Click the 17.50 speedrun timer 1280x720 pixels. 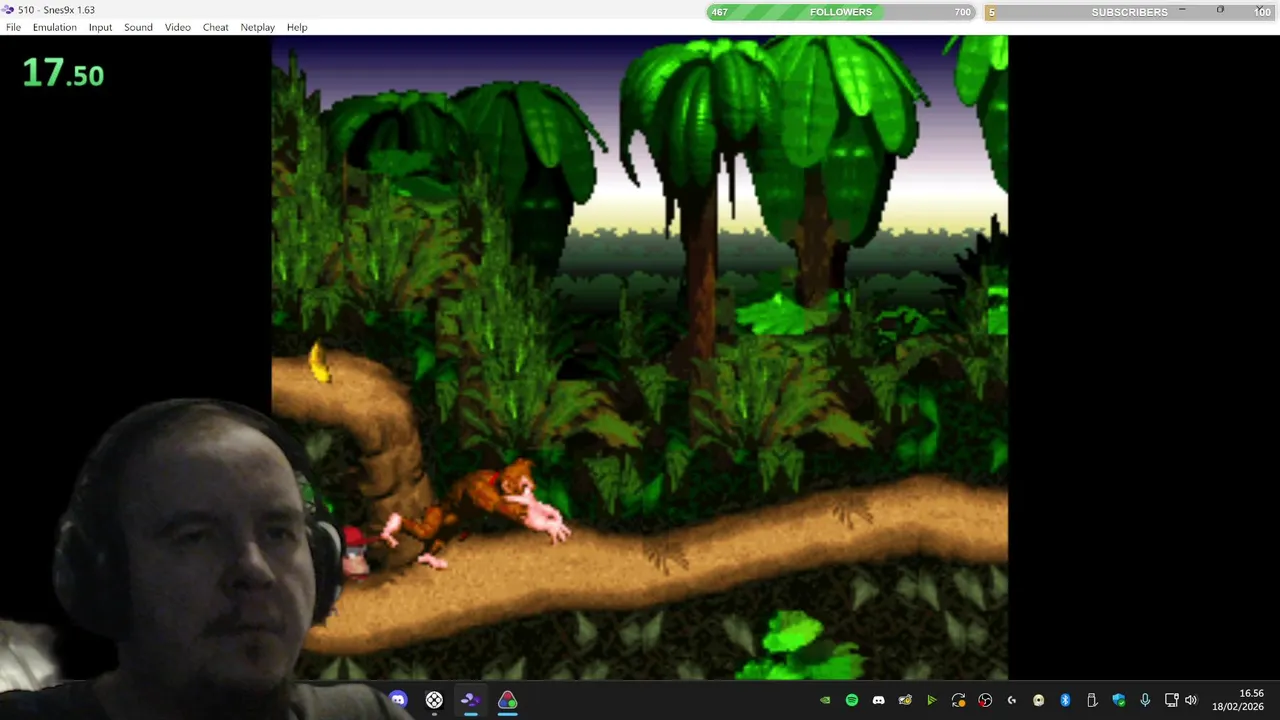click(x=63, y=73)
